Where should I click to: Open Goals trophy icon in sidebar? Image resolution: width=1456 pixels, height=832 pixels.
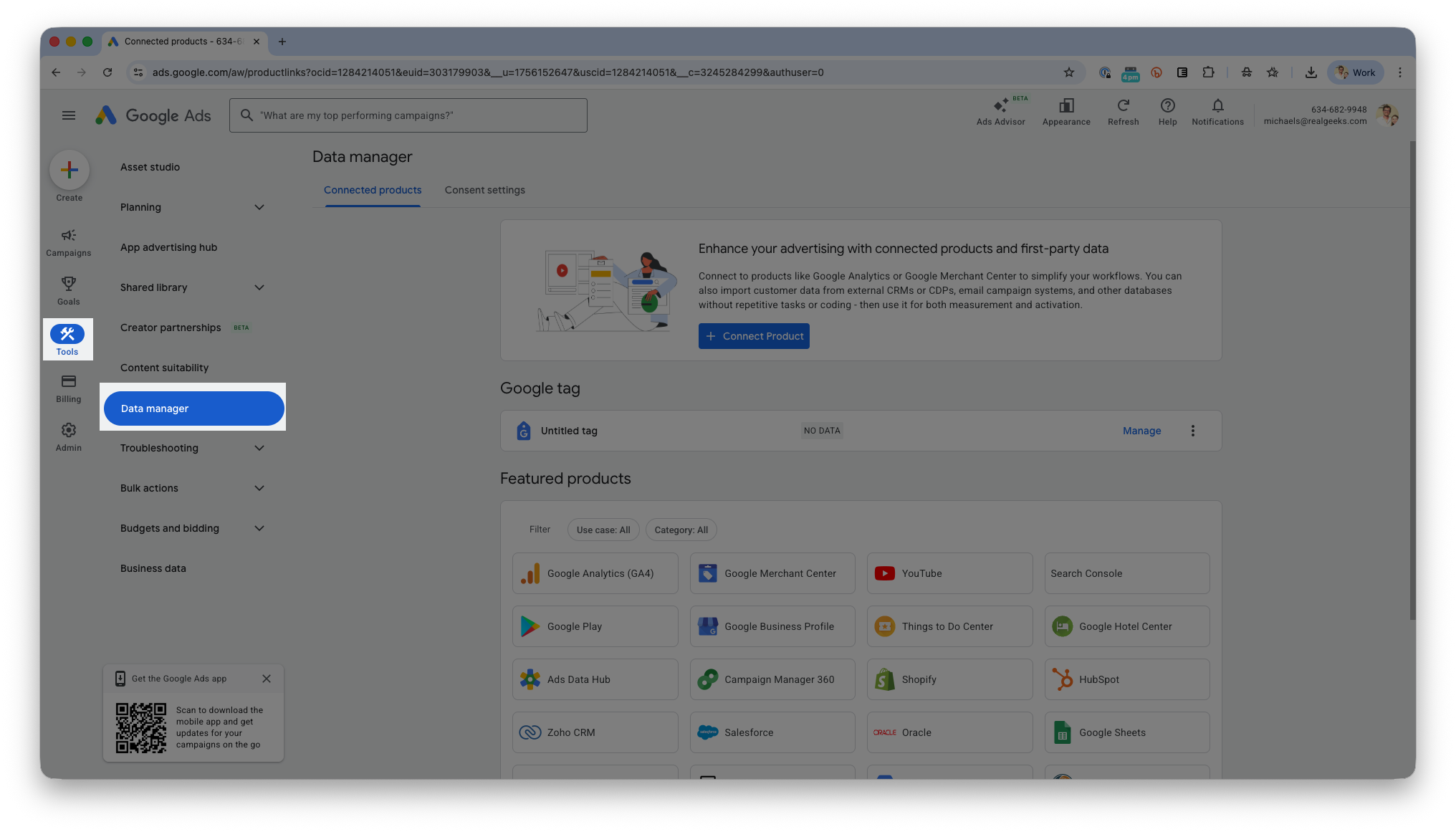[69, 284]
